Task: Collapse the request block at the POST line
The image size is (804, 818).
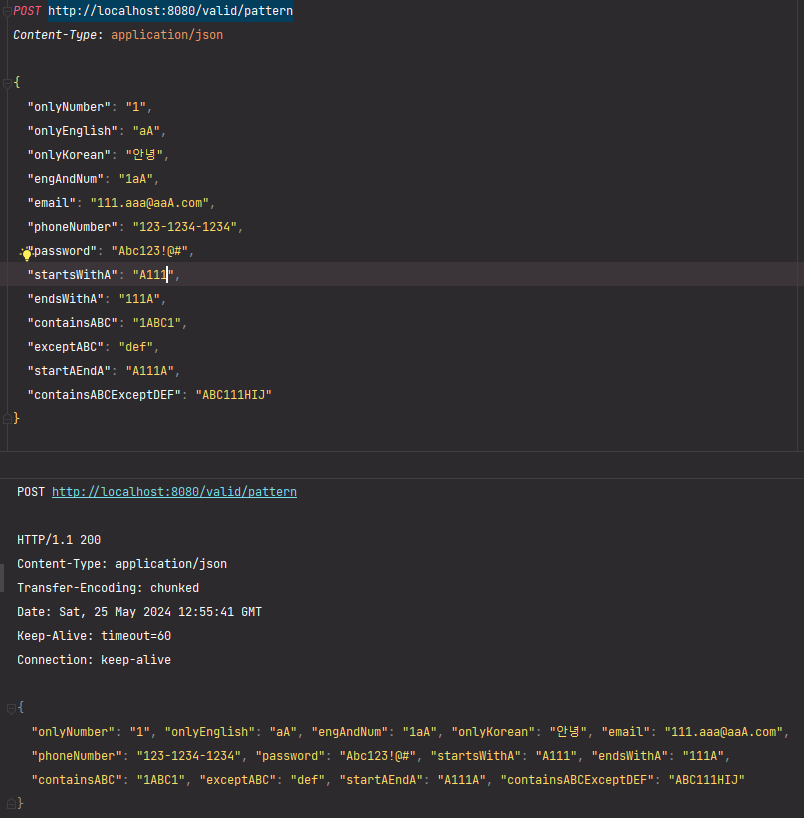Action: click(7, 11)
